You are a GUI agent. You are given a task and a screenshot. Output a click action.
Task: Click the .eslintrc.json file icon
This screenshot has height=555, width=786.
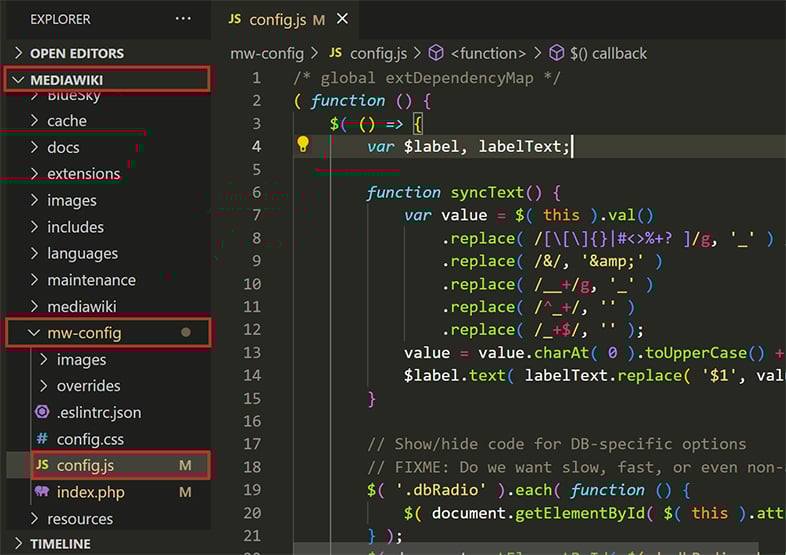click(x=42, y=412)
